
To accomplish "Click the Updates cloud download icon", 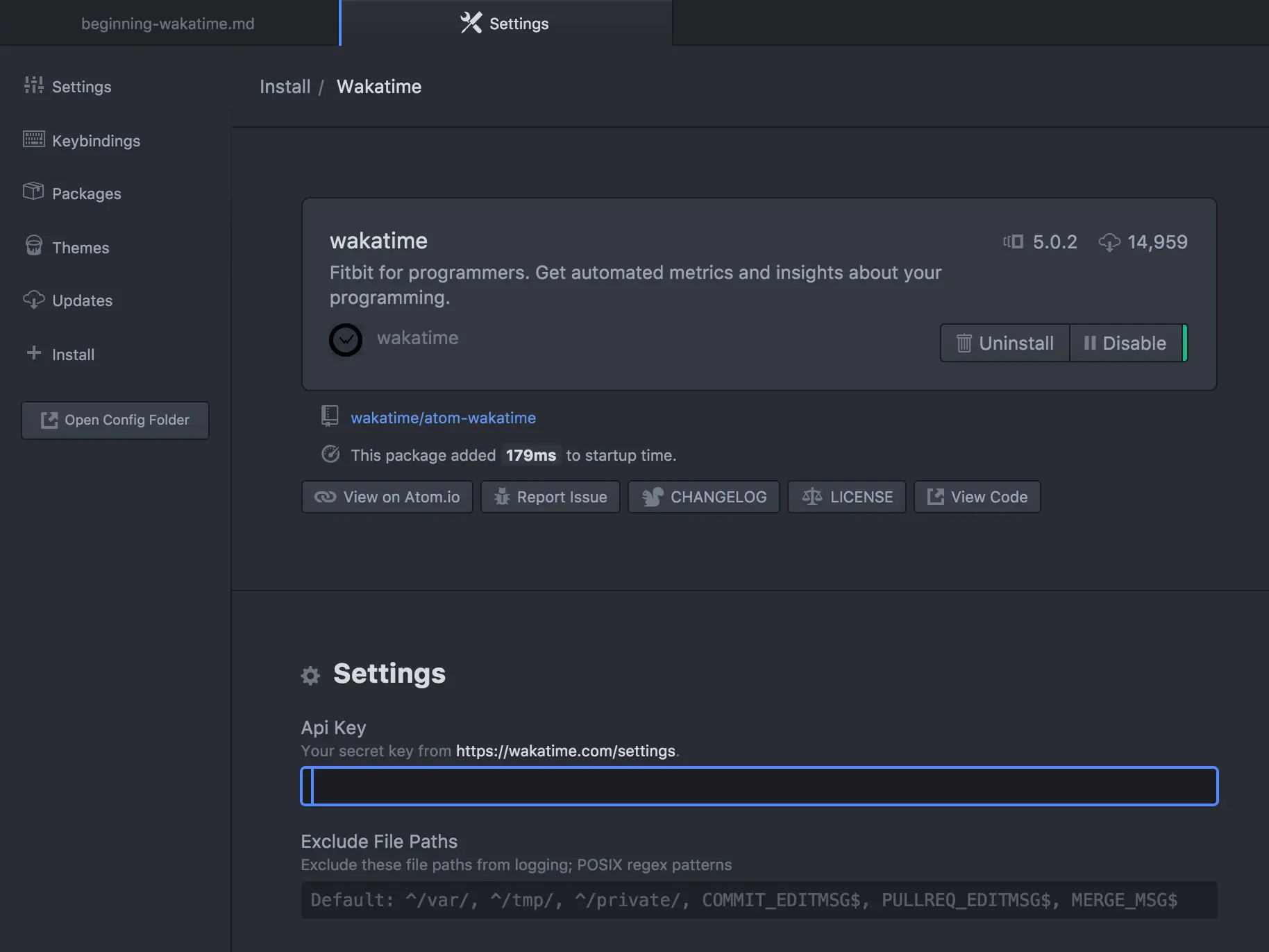I will pyautogui.click(x=33, y=300).
